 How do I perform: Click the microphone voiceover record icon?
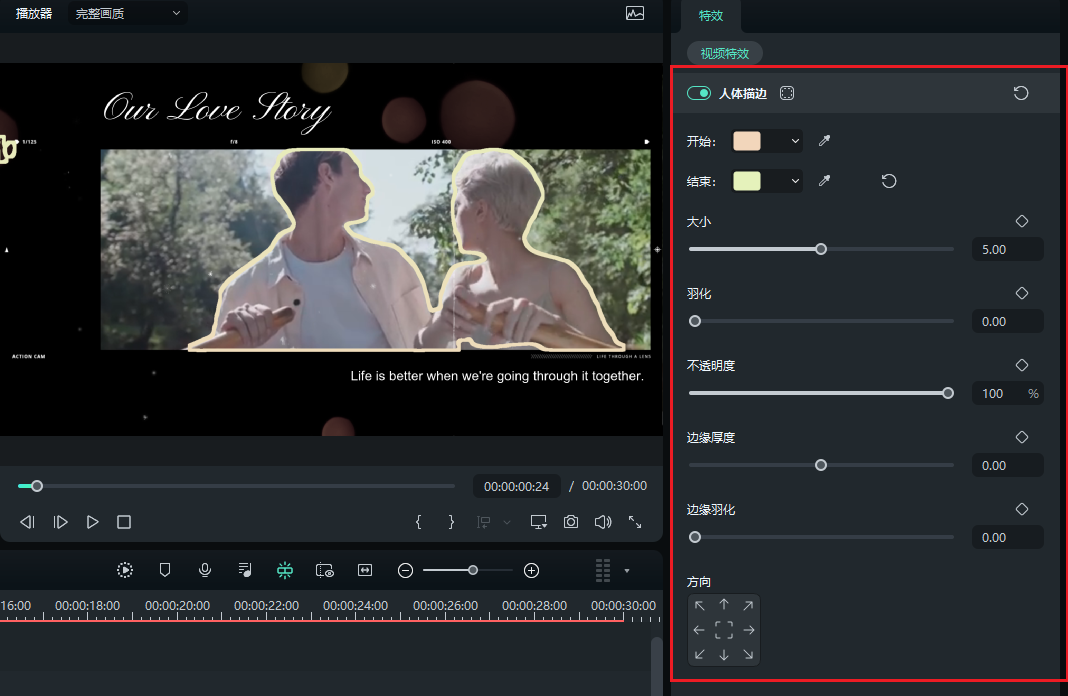[205, 570]
